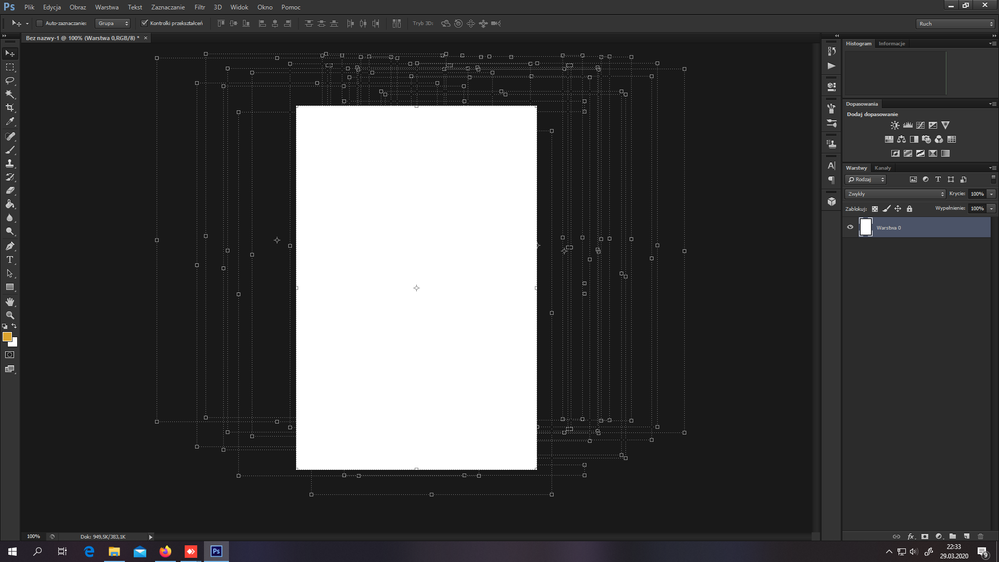The image size is (999, 562).
Task: Swap foreground and background colors
Action: click(x=14, y=326)
